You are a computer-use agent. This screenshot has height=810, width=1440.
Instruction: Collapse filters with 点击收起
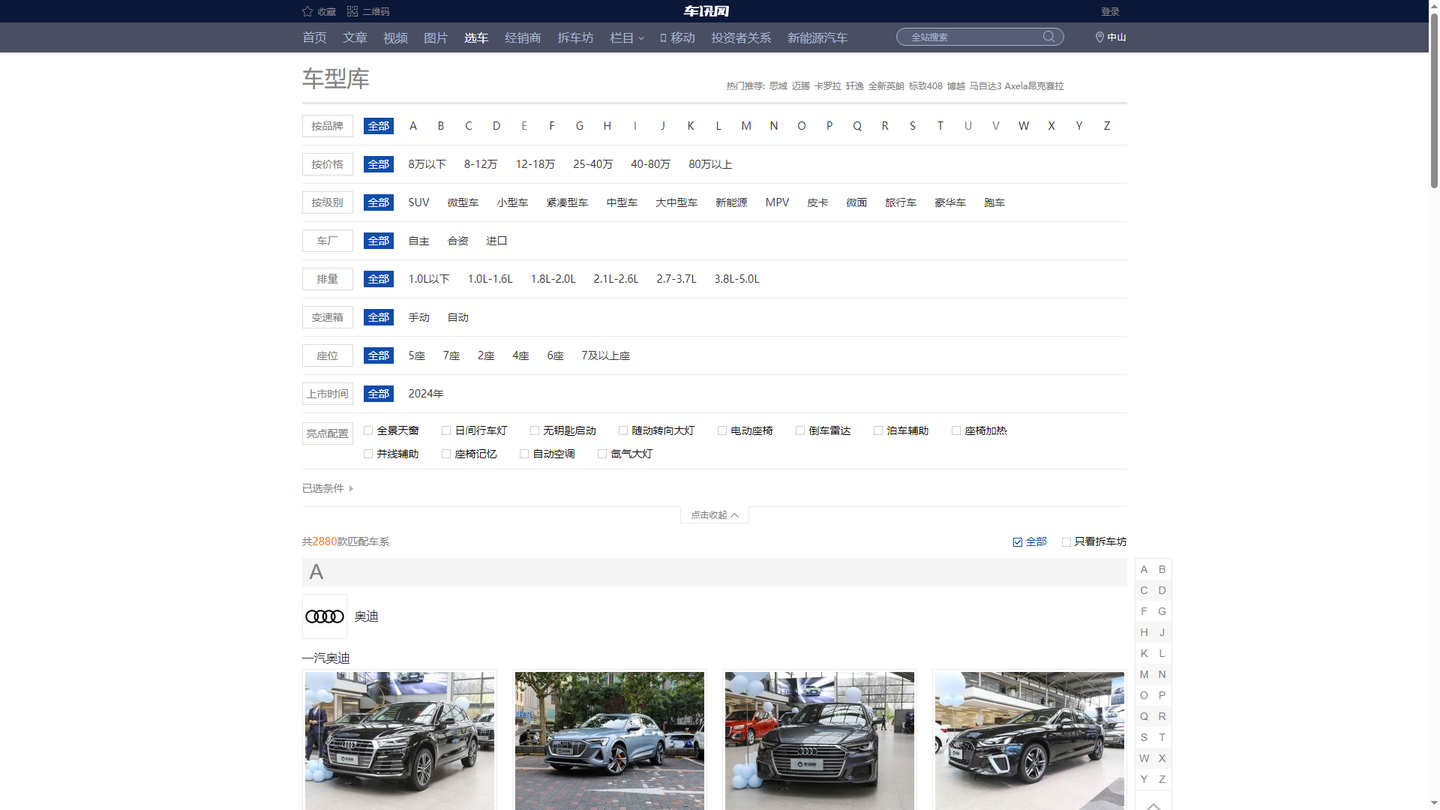pos(714,515)
